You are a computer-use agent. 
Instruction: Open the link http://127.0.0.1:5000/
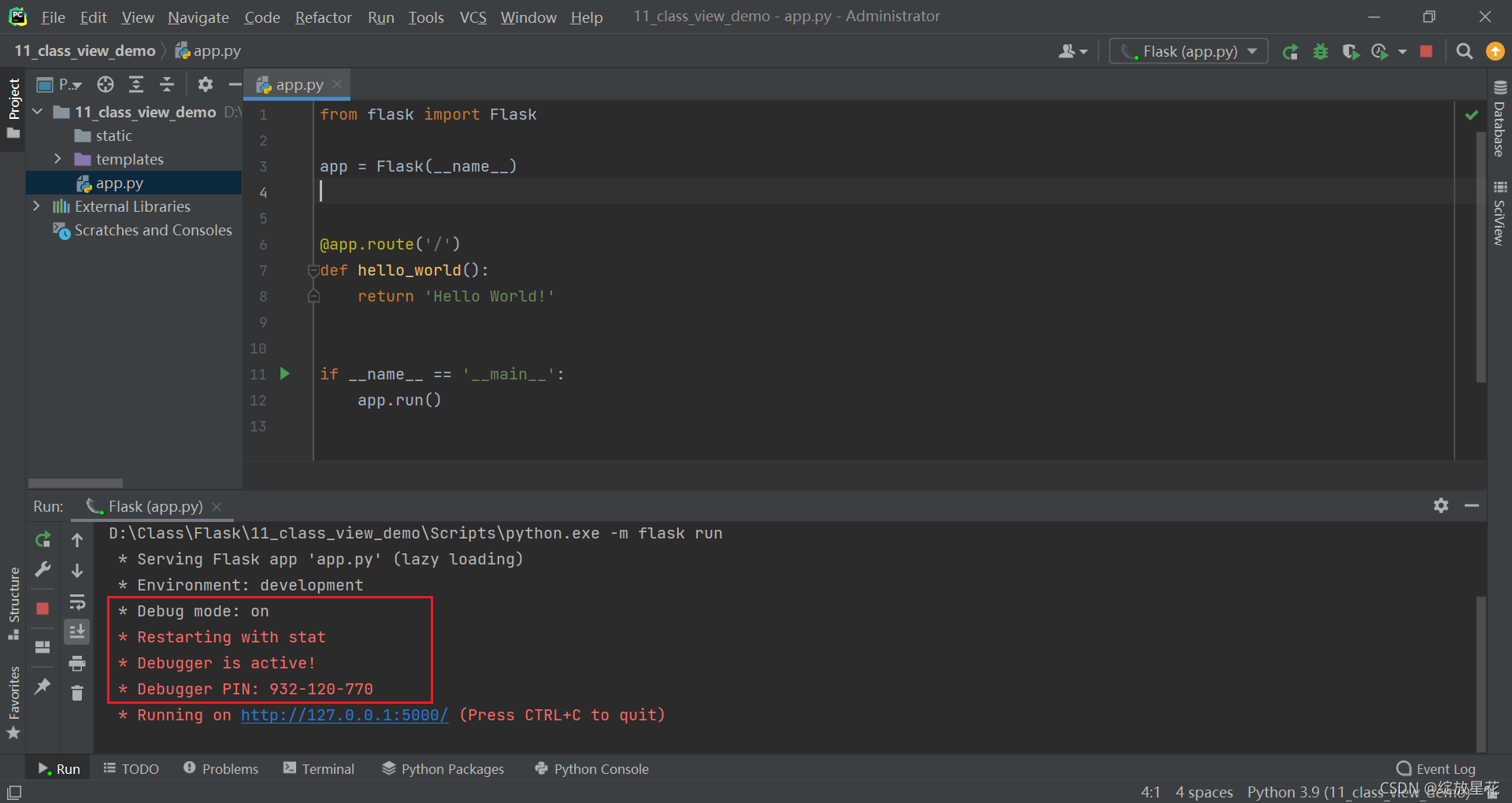pyautogui.click(x=344, y=715)
